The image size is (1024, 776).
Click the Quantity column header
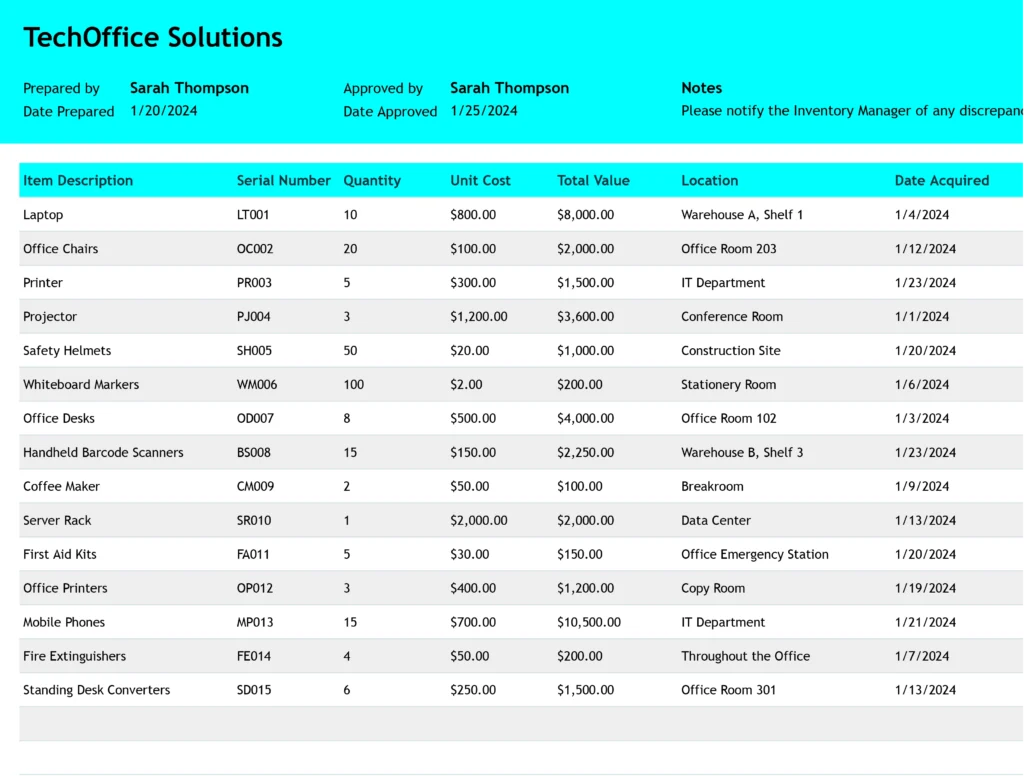coord(372,180)
